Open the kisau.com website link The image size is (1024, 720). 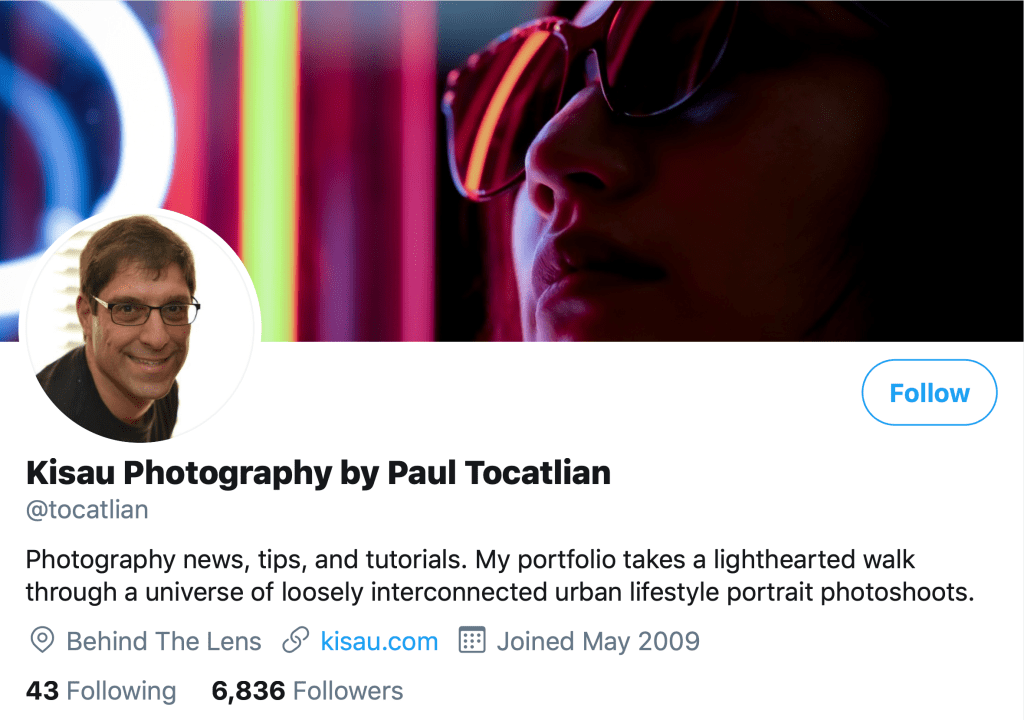382,641
